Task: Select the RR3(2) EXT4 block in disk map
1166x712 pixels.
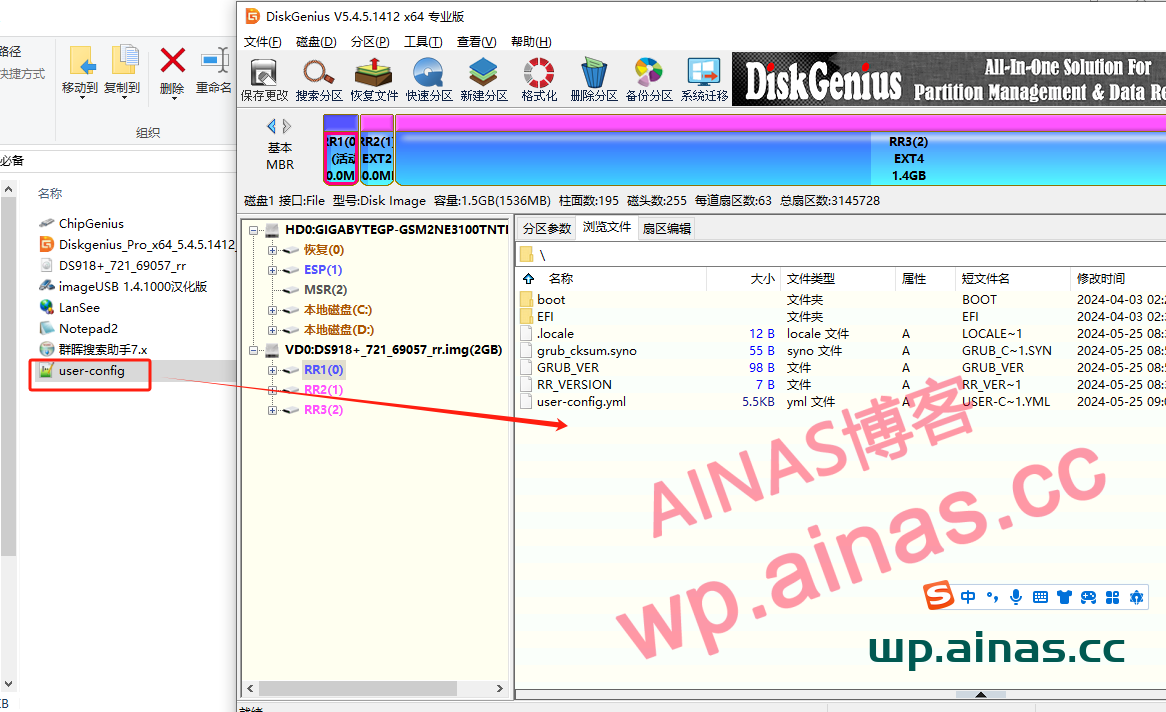Action: [781, 150]
